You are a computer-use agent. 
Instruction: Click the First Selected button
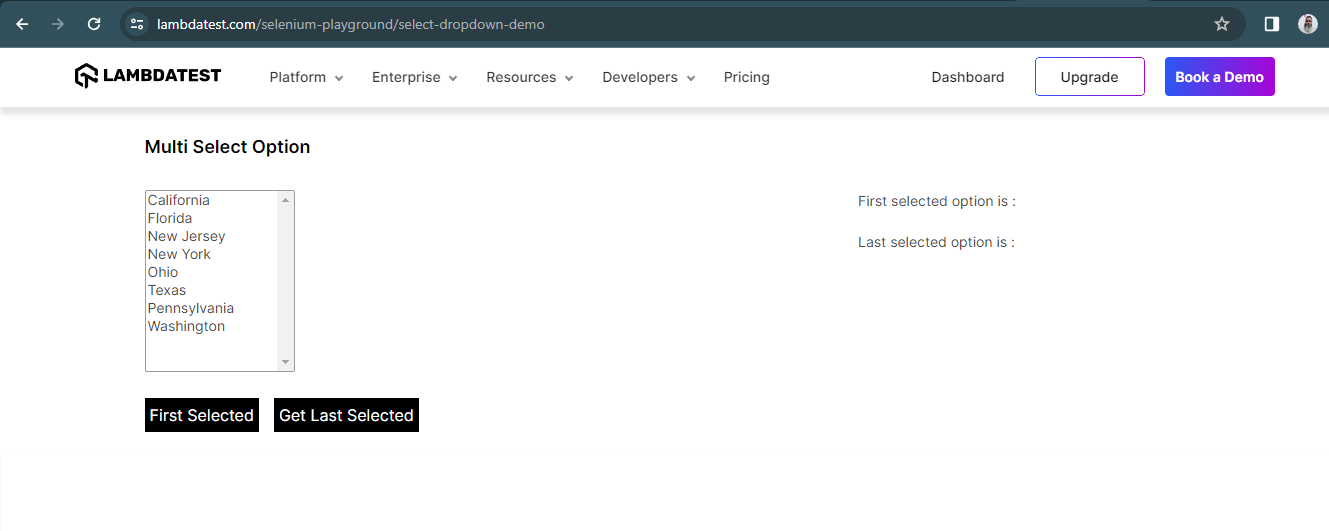tap(202, 415)
